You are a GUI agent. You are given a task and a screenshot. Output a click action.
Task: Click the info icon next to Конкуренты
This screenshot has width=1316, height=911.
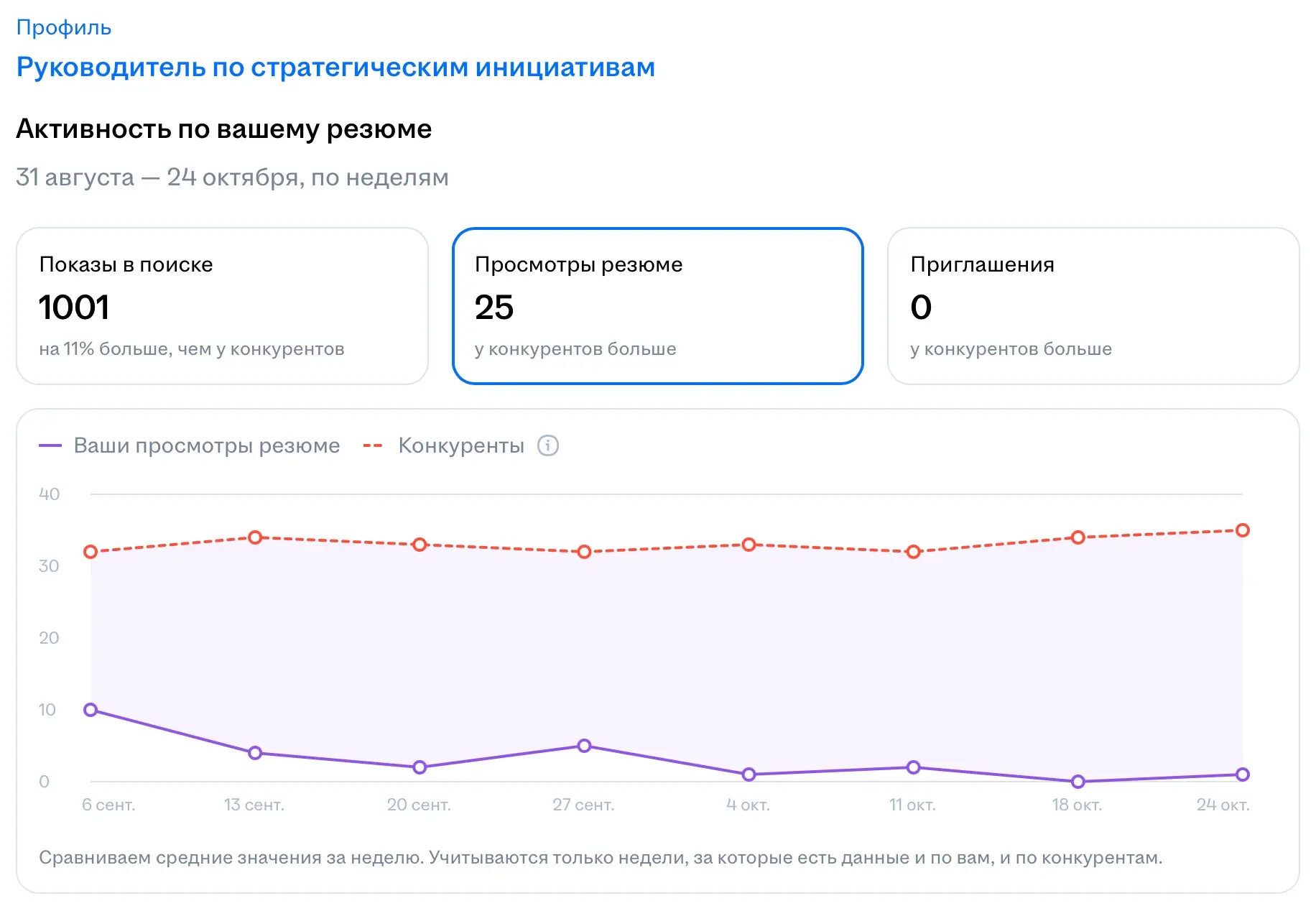[x=548, y=445]
